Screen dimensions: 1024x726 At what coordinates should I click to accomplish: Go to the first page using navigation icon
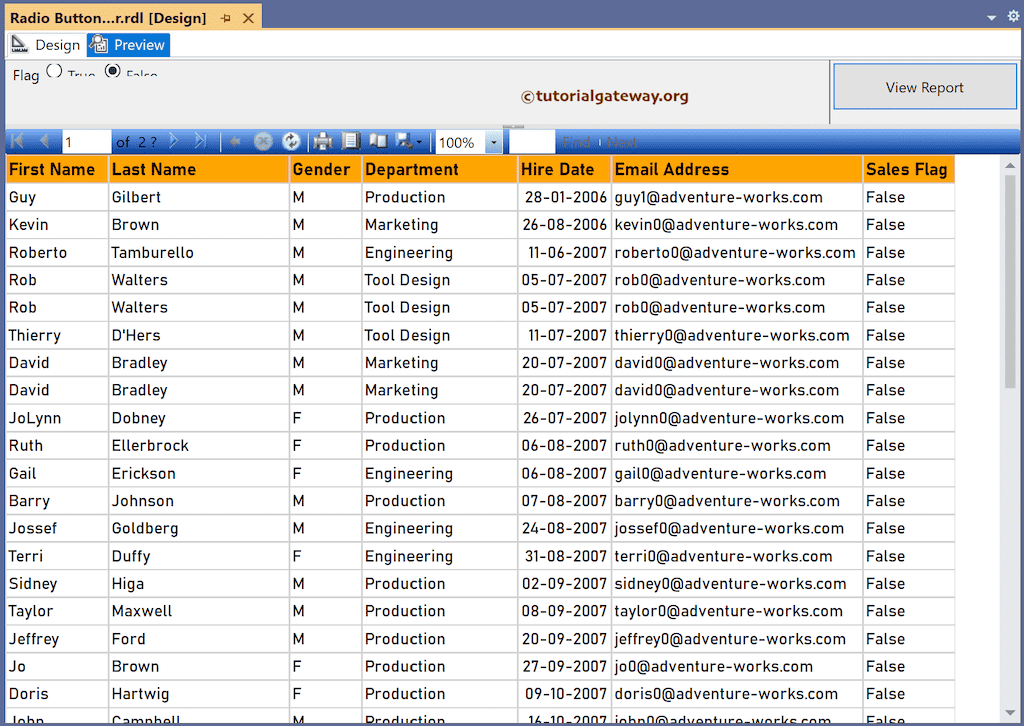17,141
